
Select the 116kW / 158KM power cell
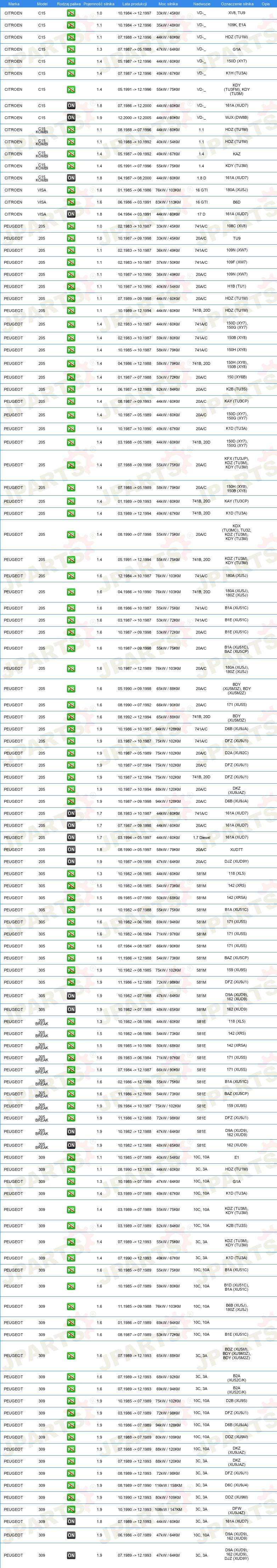(168, 1485)
